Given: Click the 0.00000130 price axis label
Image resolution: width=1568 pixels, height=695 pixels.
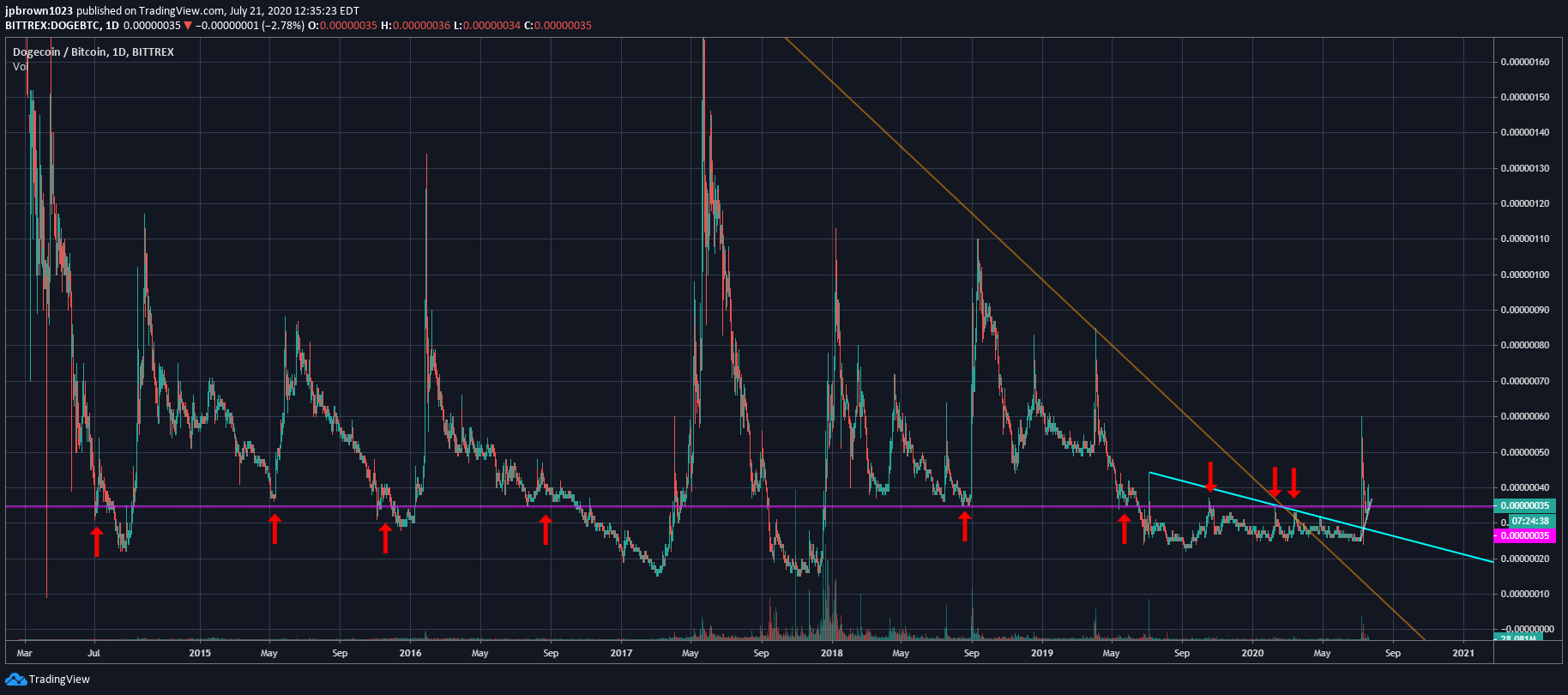Looking at the screenshot, I should 1525,168.
